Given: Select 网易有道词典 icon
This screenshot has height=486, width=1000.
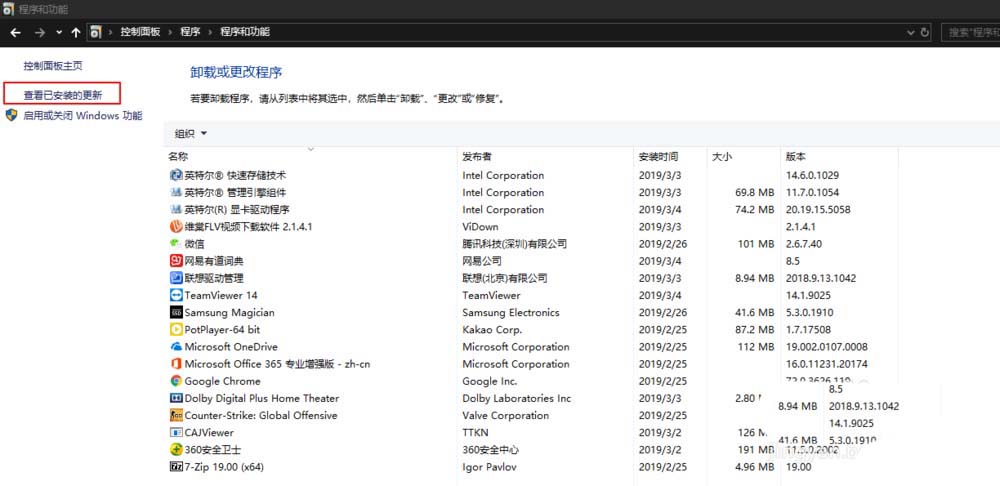Looking at the screenshot, I should click(x=176, y=261).
